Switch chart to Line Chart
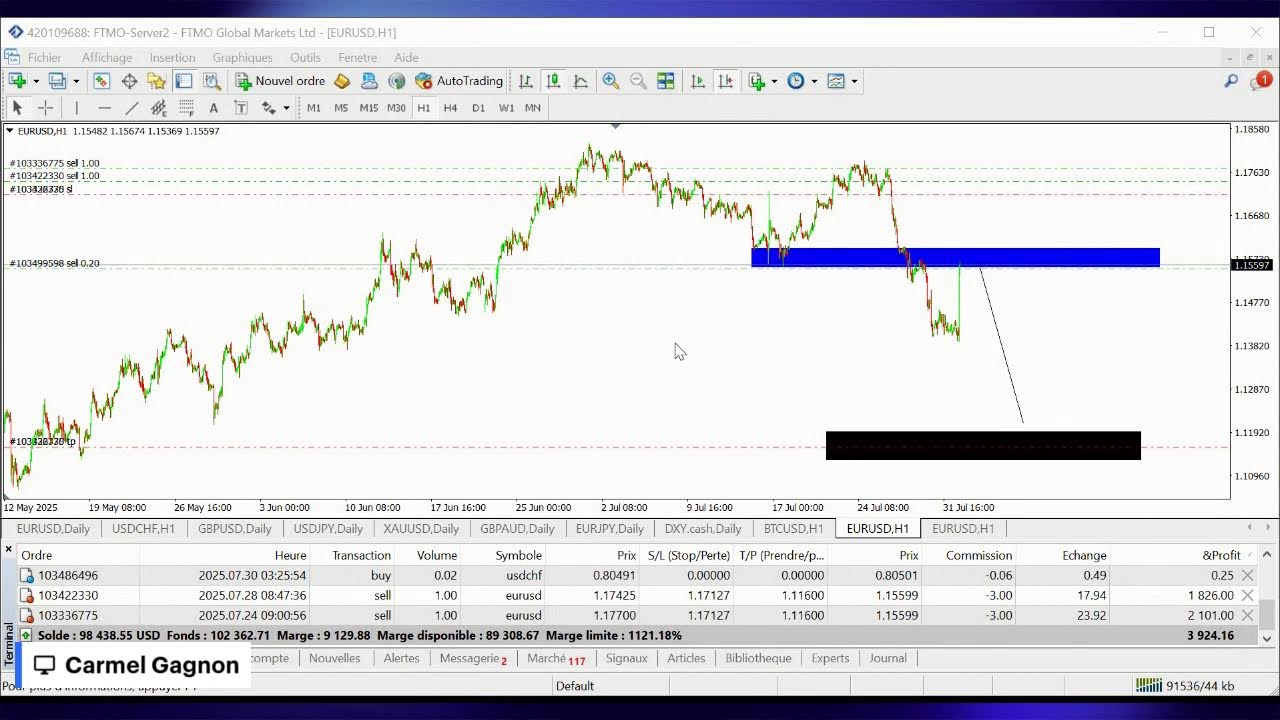1280x720 pixels. click(580, 81)
